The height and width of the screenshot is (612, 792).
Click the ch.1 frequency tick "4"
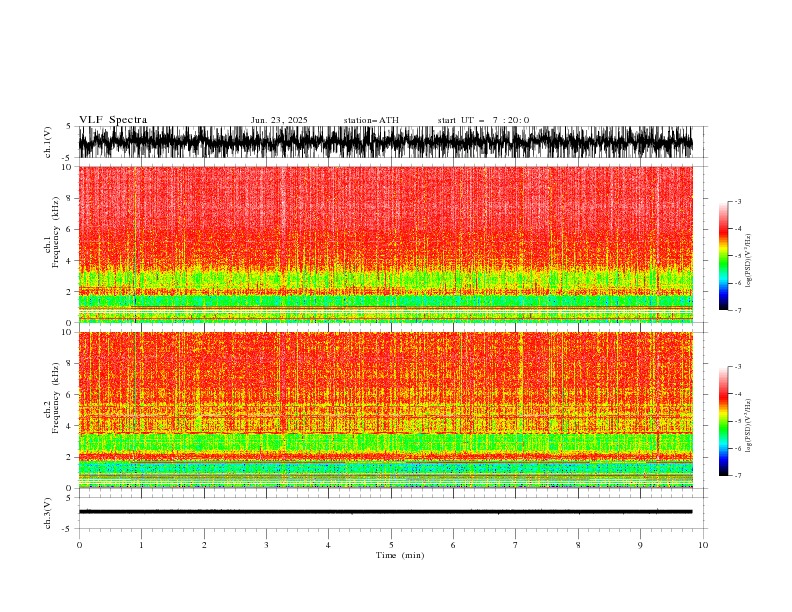click(70, 261)
